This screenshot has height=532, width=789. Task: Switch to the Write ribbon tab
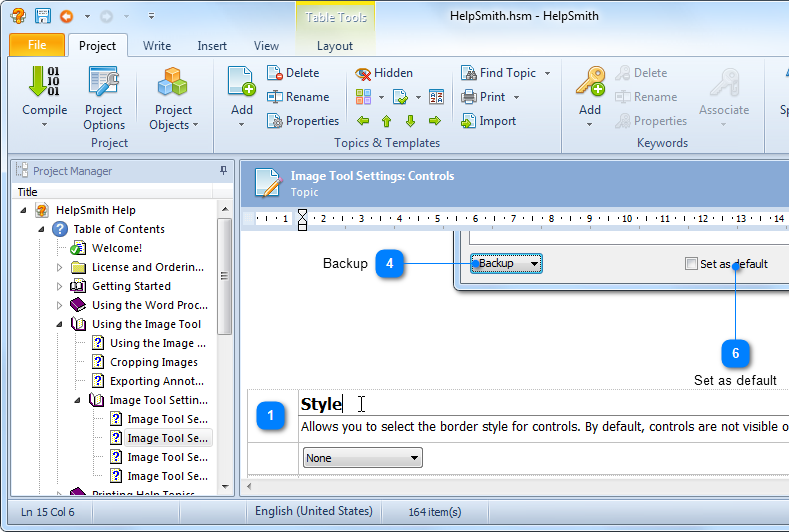[156, 46]
